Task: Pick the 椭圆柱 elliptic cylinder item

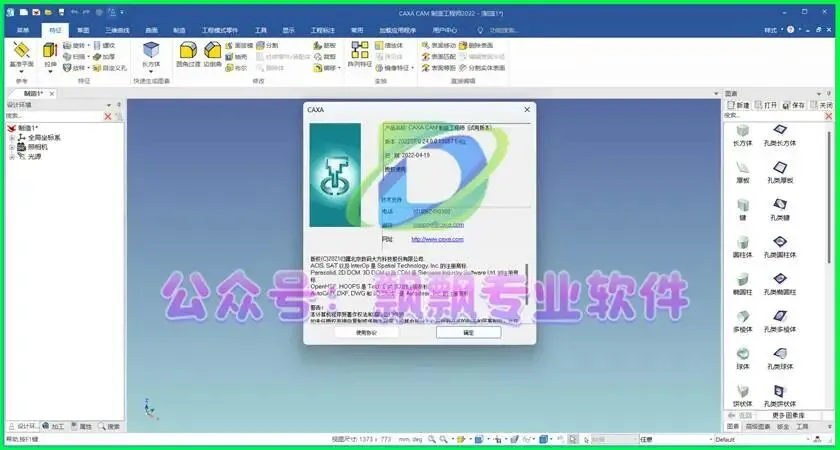Action: (742, 284)
